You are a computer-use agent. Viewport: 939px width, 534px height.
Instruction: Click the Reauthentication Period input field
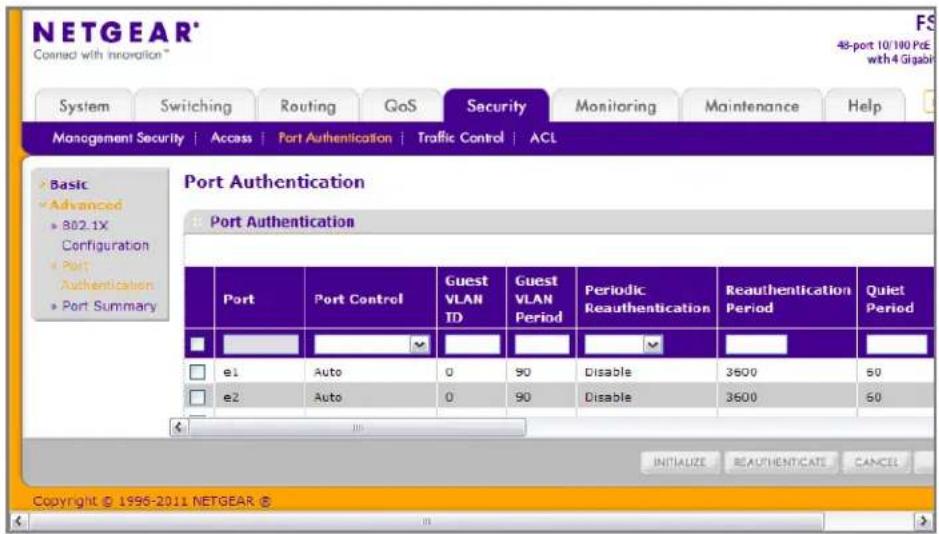pyautogui.click(x=756, y=344)
